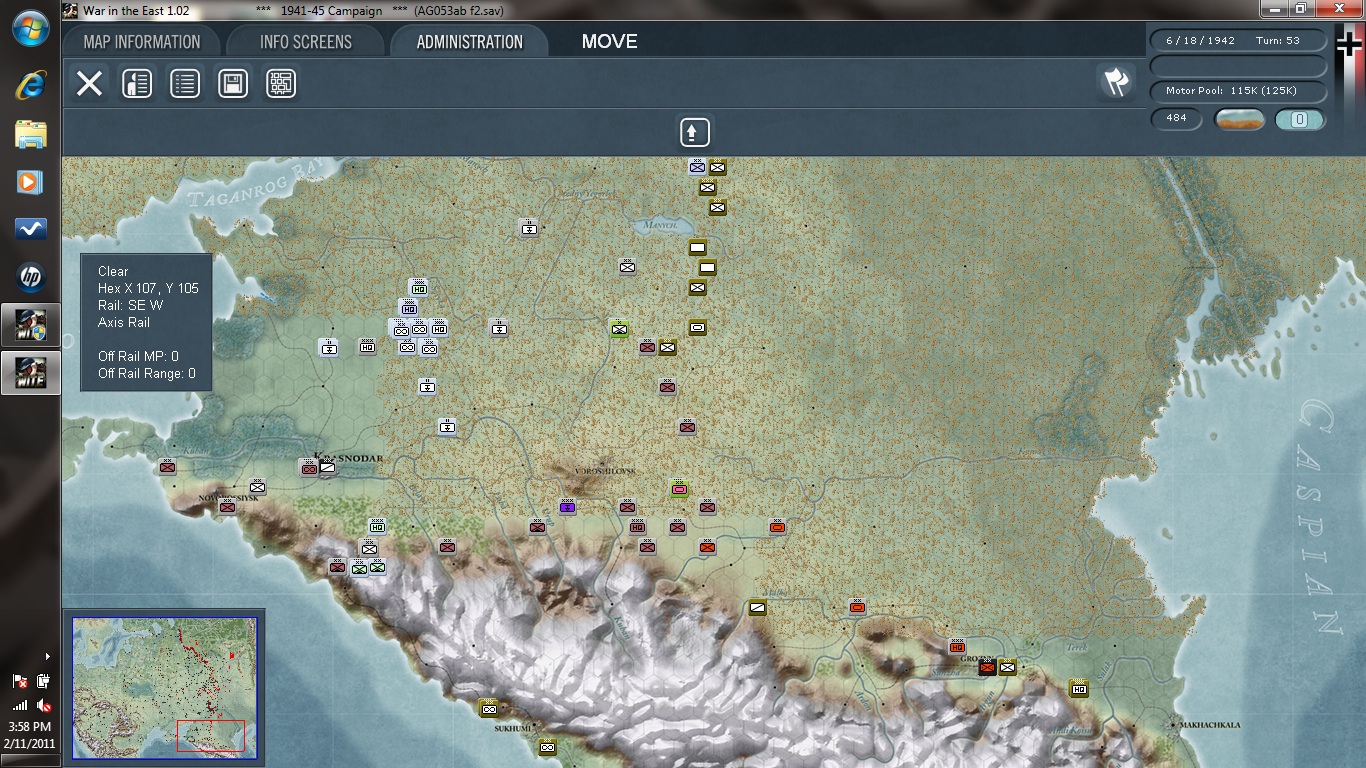Open the HP icon in taskbar
Screen dimensions: 1366x768
30,277
